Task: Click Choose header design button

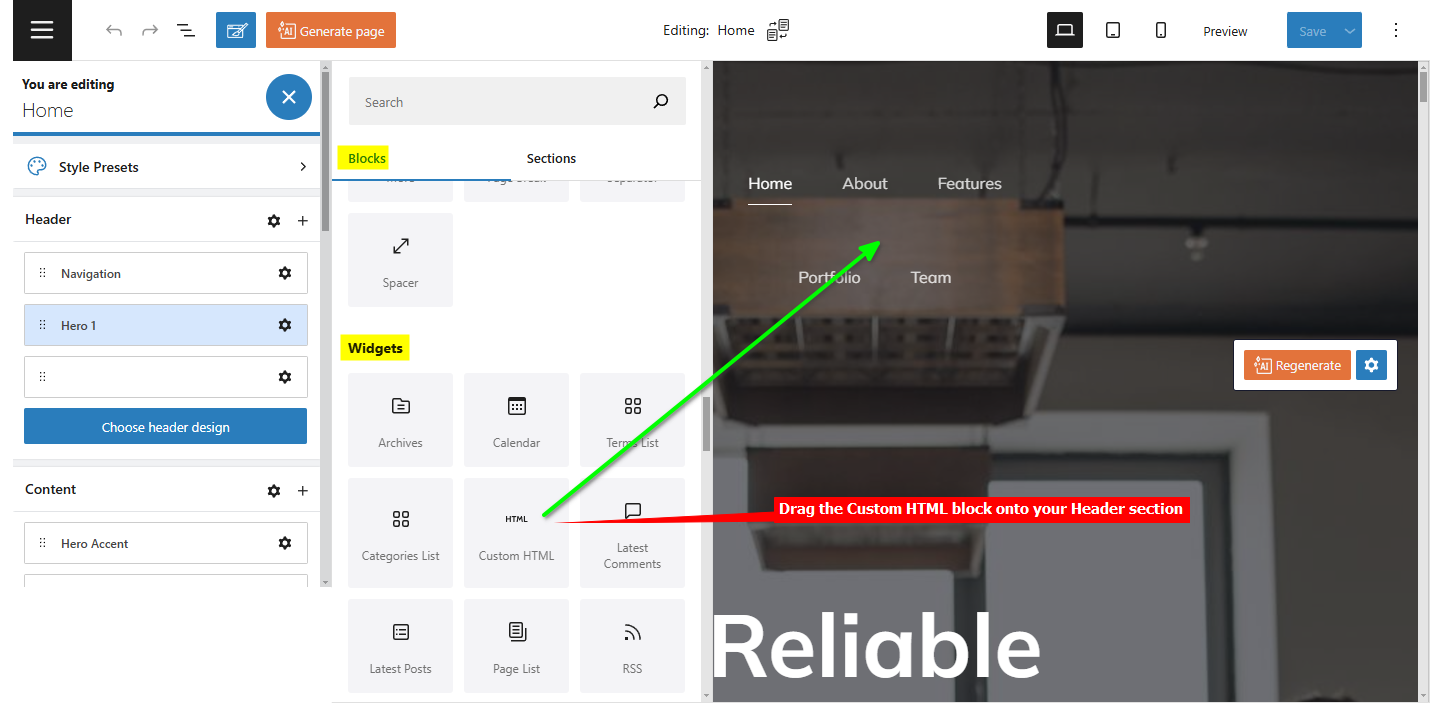Action: (166, 426)
